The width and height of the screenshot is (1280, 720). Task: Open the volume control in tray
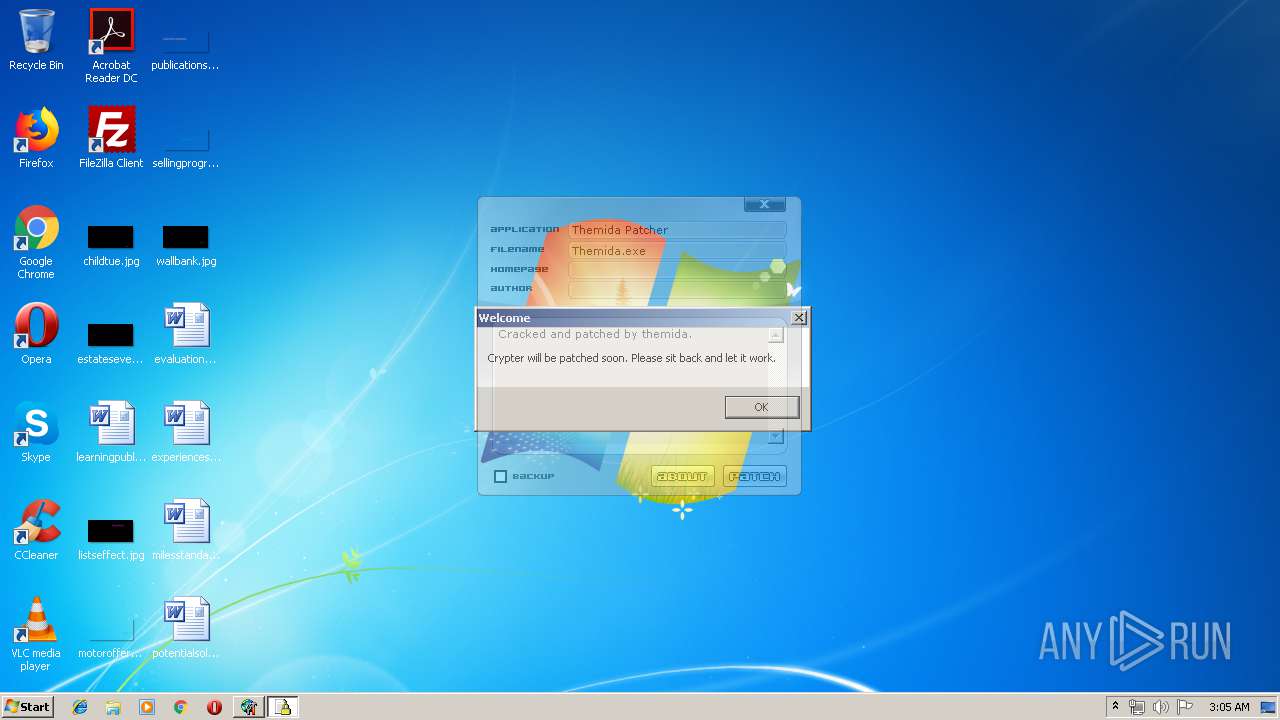coord(1161,707)
